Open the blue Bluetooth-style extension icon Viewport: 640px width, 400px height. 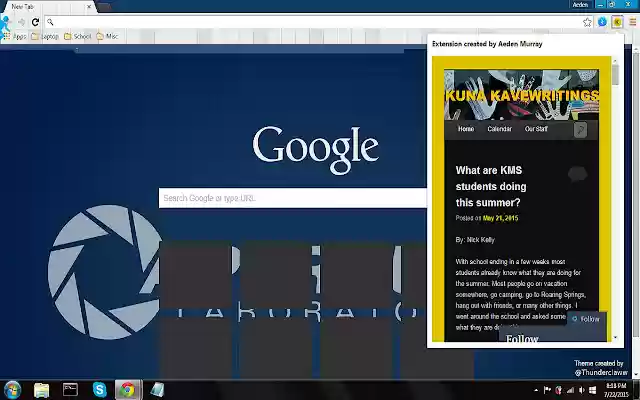pos(602,22)
